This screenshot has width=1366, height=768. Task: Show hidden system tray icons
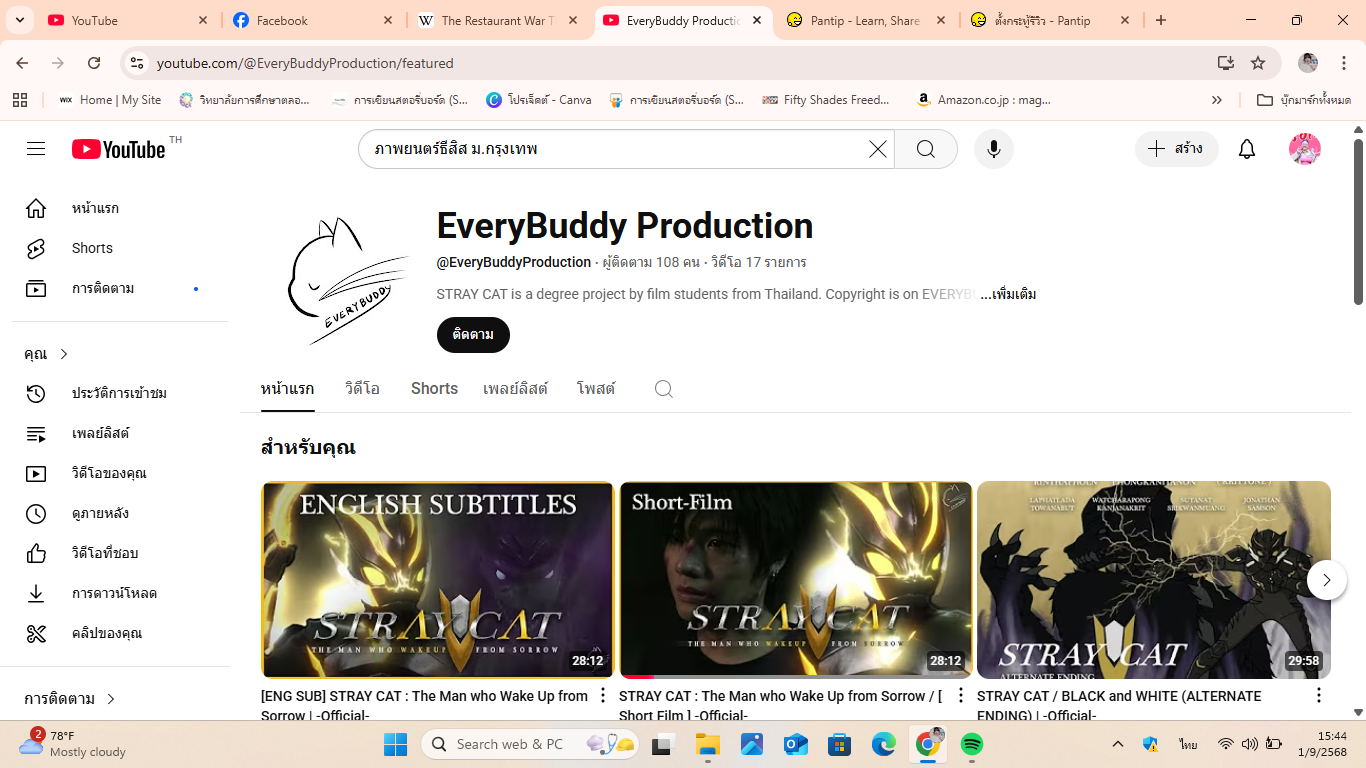point(1118,744)
